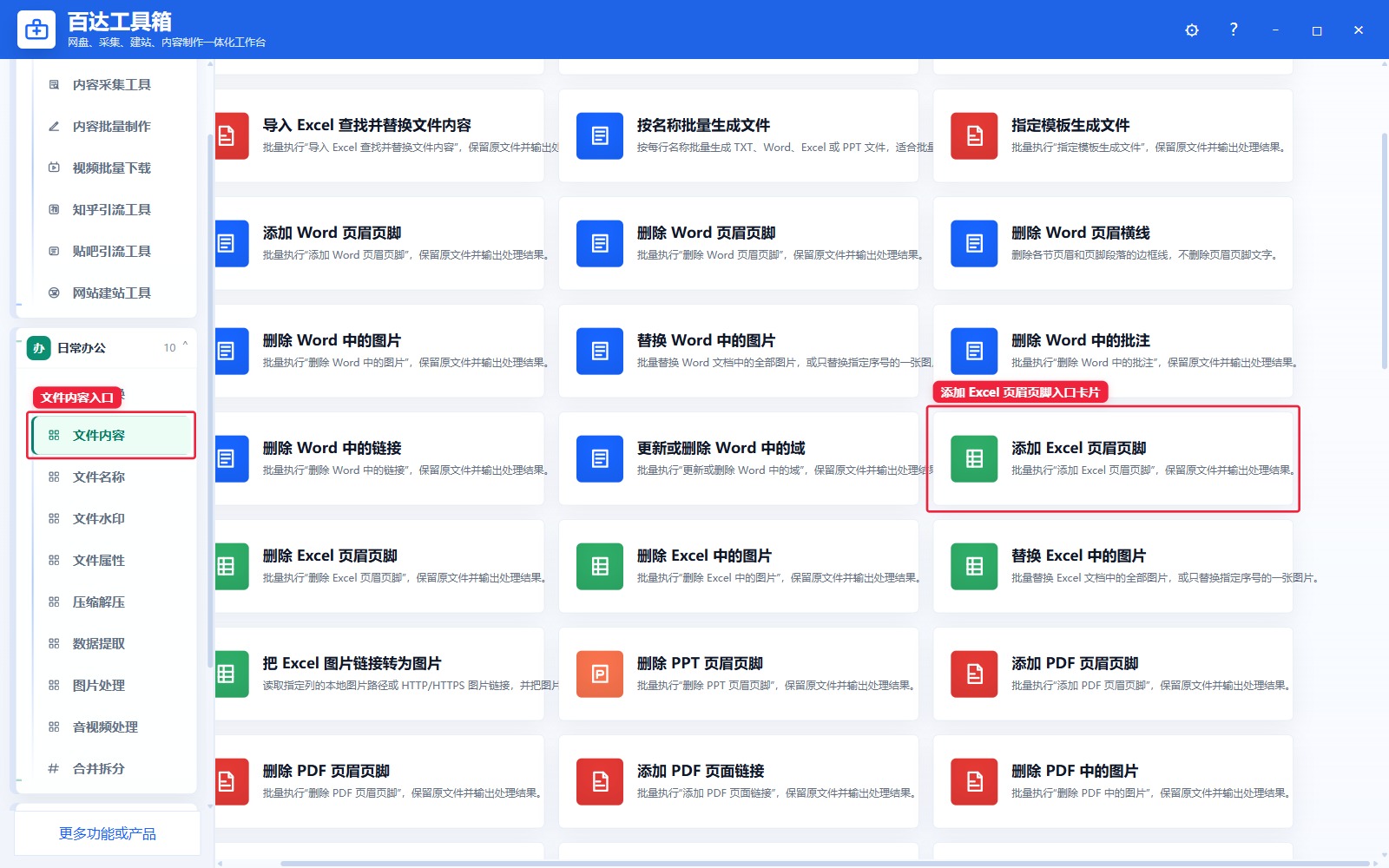Click the green icon of 删除 Excel 中的图片
Viewport: 1389px width, 868px height.
(600, 567)
